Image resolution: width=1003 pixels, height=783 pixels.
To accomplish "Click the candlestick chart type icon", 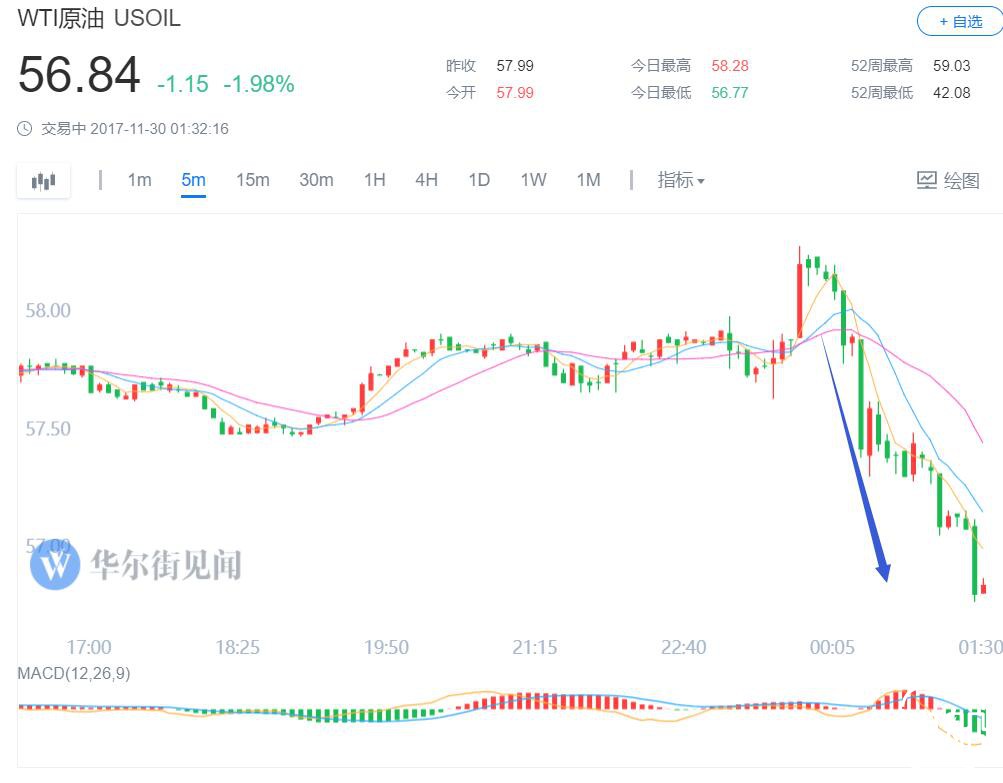I will 43,181.
